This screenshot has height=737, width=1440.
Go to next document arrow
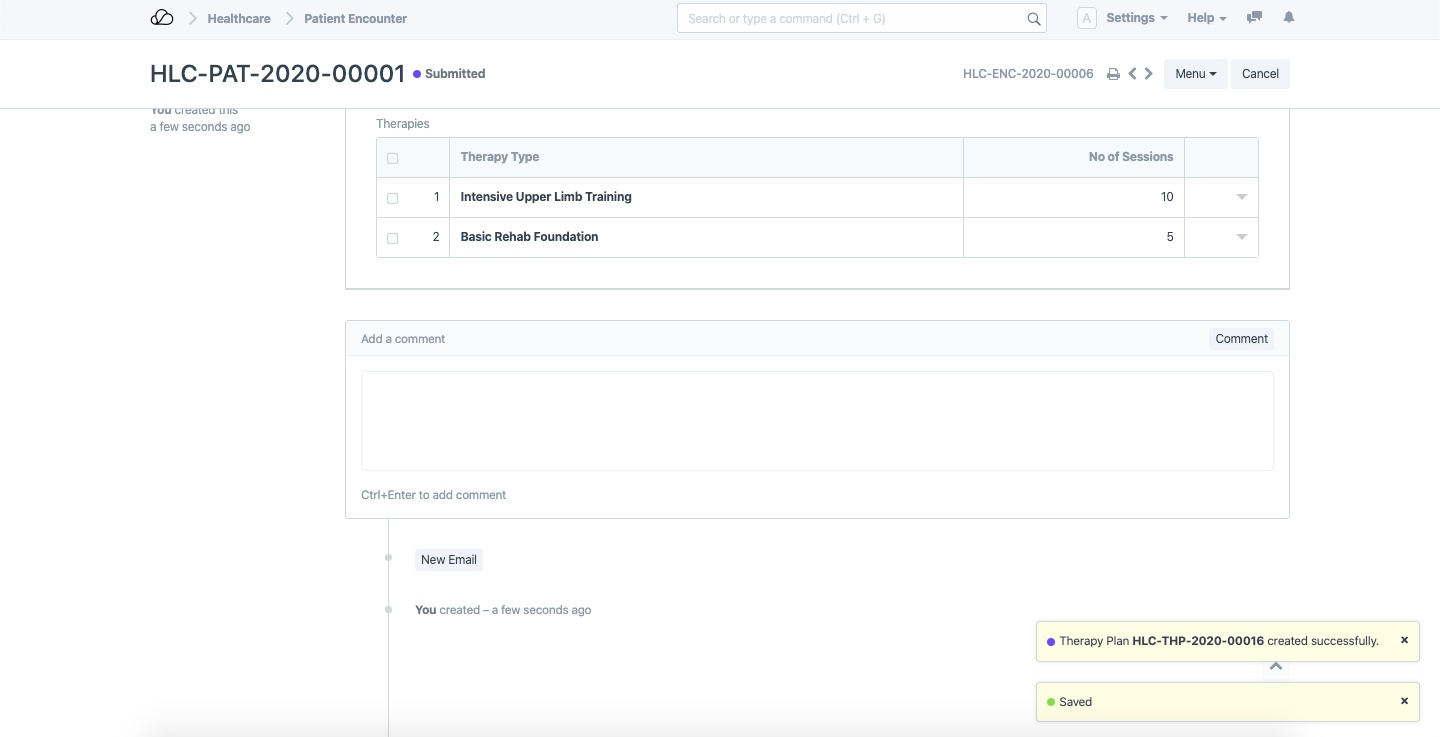click(1149, 74)
